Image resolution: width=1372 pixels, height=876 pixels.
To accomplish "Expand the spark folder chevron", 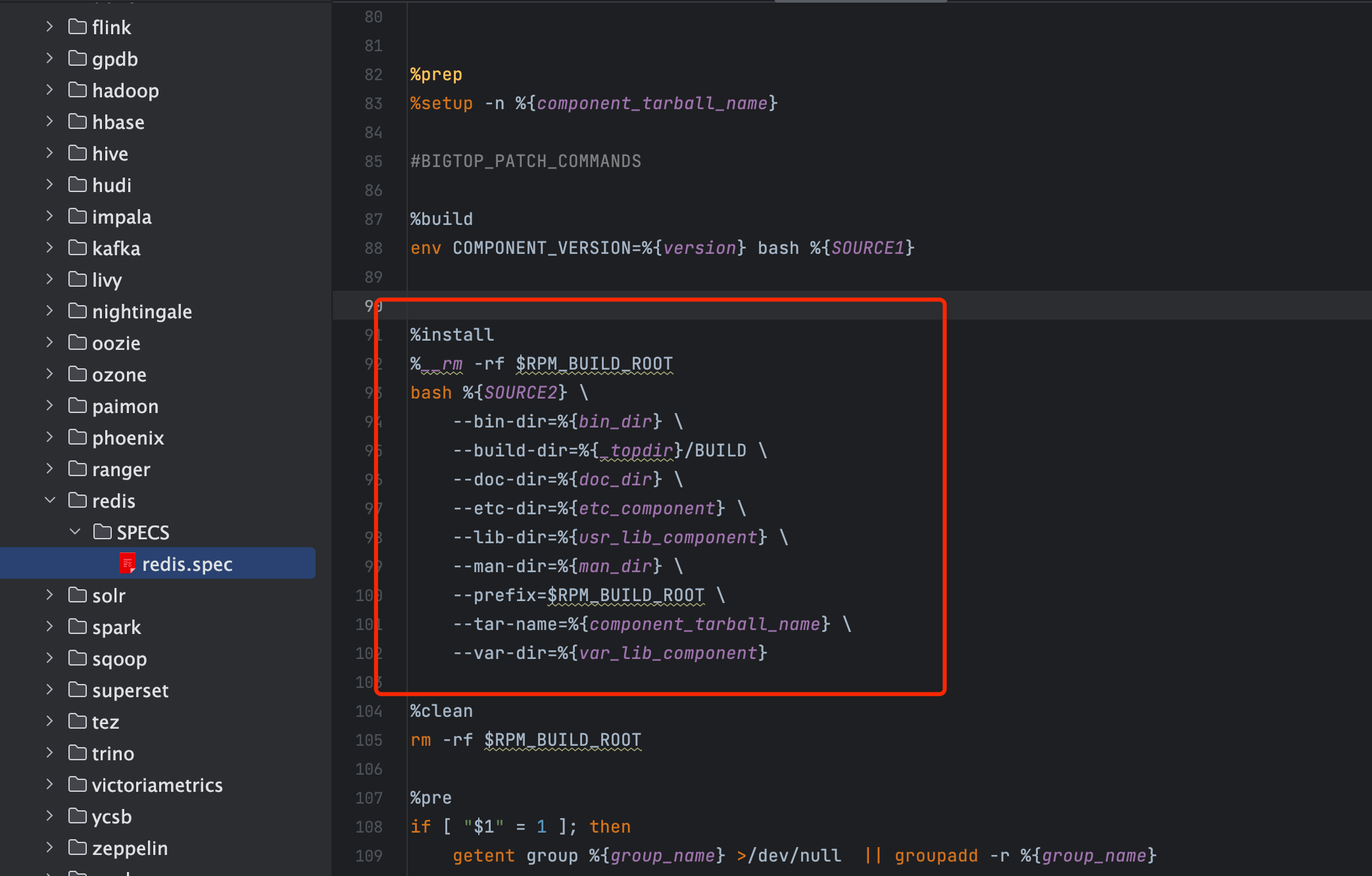I will [x=49, y=627].
